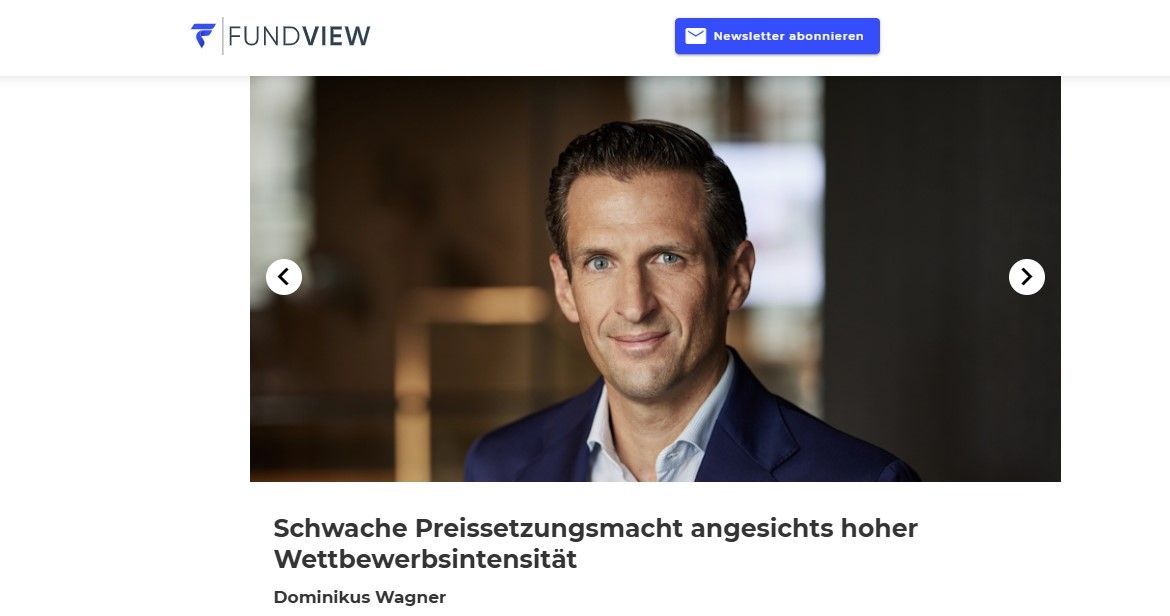Screen dimensions: 1170x616
Task: Go to previous slide with left arrow
Action: [284, 277]
